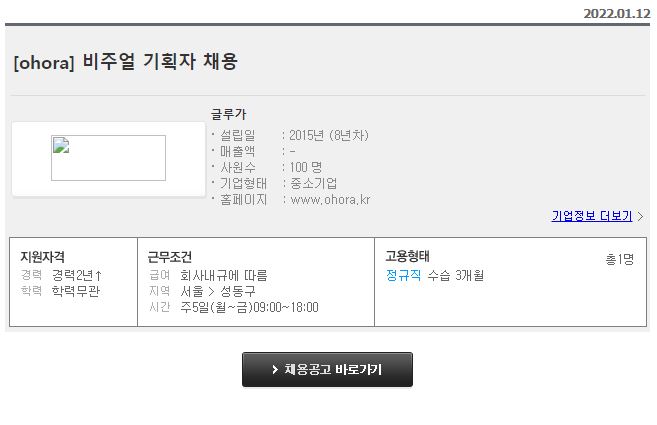The height and width of the screenshot is (425, 657).
Task: Click the 주5일(월~금)09:00~18:00 working hours
Action: pos(249,307)
